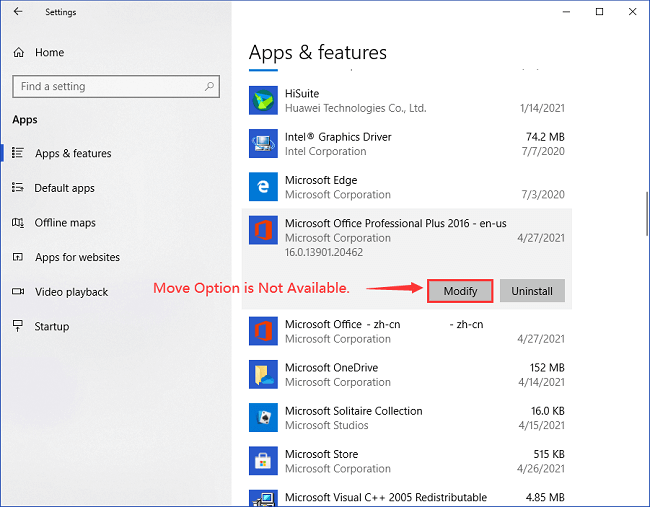The width and height of the screenshot is (650, 507).
Task: Click the HiSuite app icon
Action: click(263, 101)
